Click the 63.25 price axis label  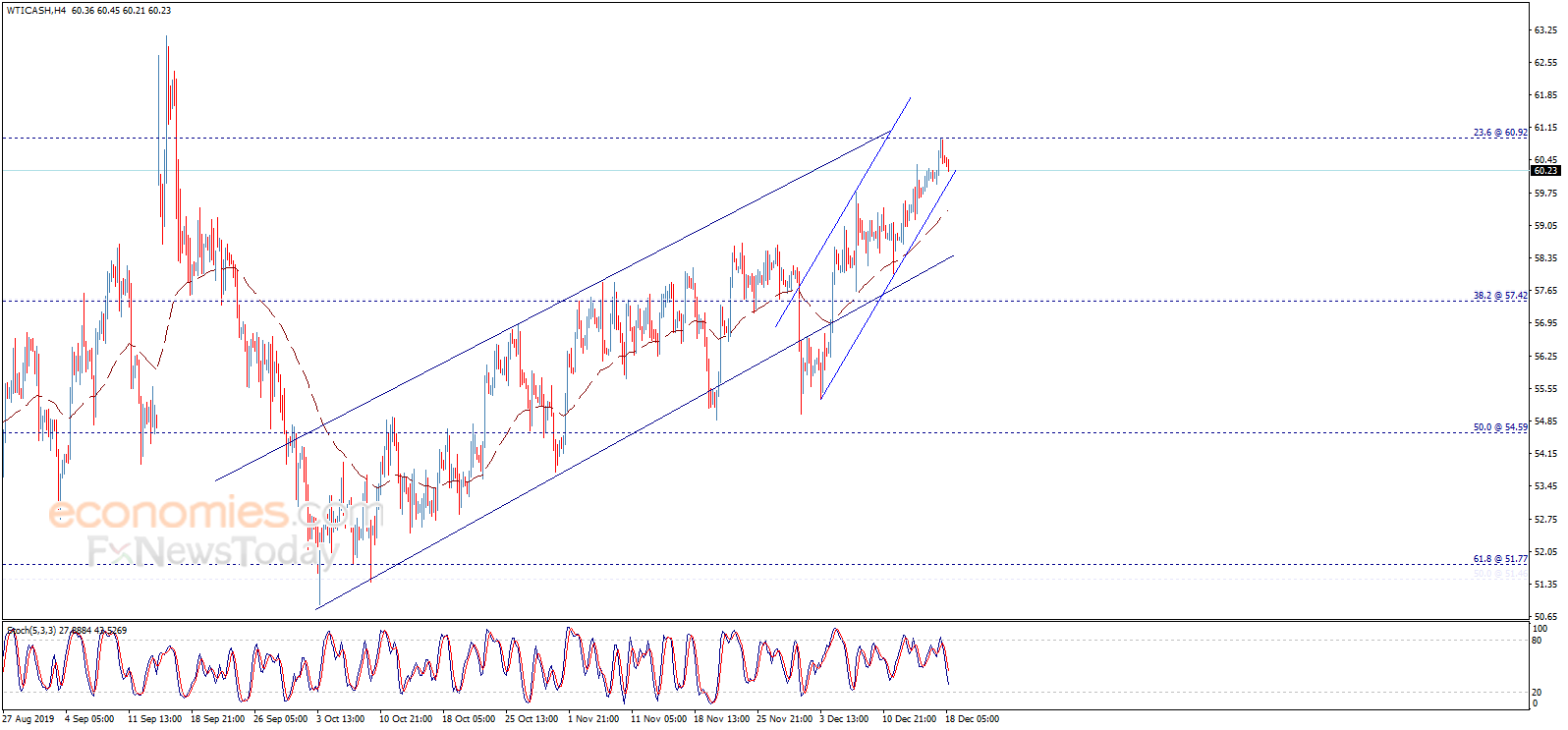click(x=1545, y=30)
